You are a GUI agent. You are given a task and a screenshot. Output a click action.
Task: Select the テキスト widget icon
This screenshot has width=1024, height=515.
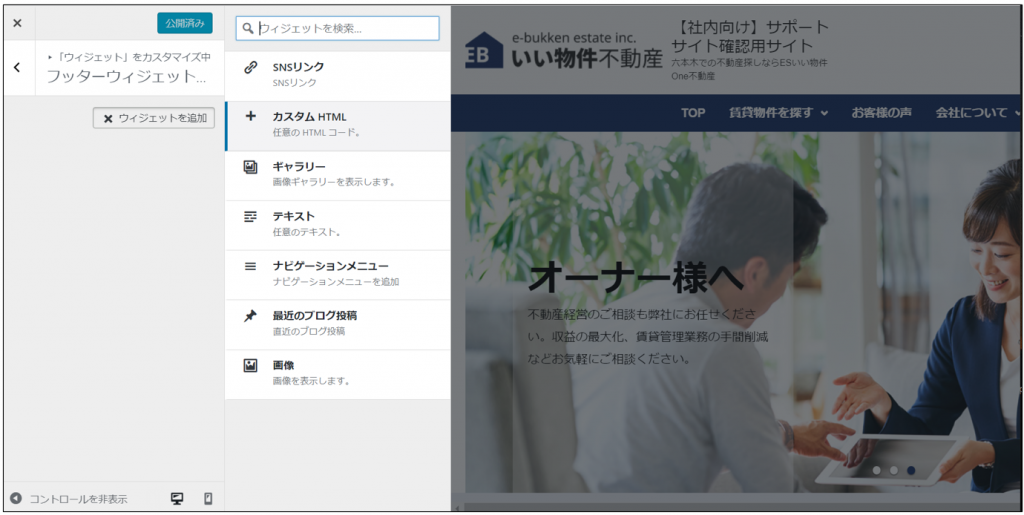251,216
